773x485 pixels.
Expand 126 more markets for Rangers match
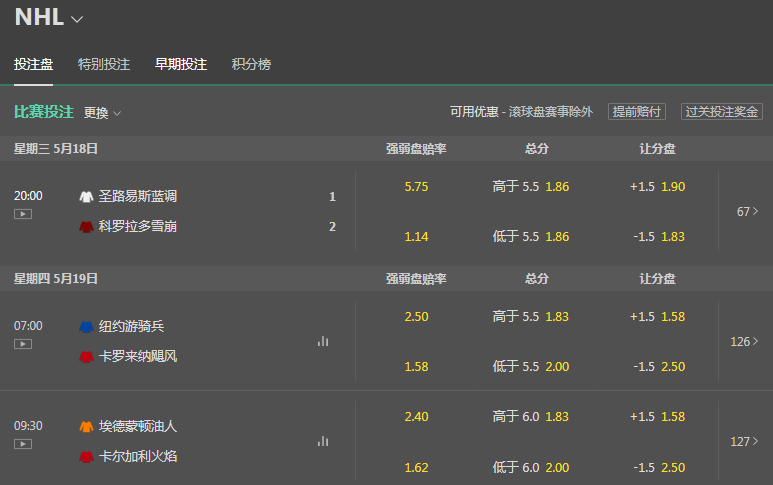[745, 341]
